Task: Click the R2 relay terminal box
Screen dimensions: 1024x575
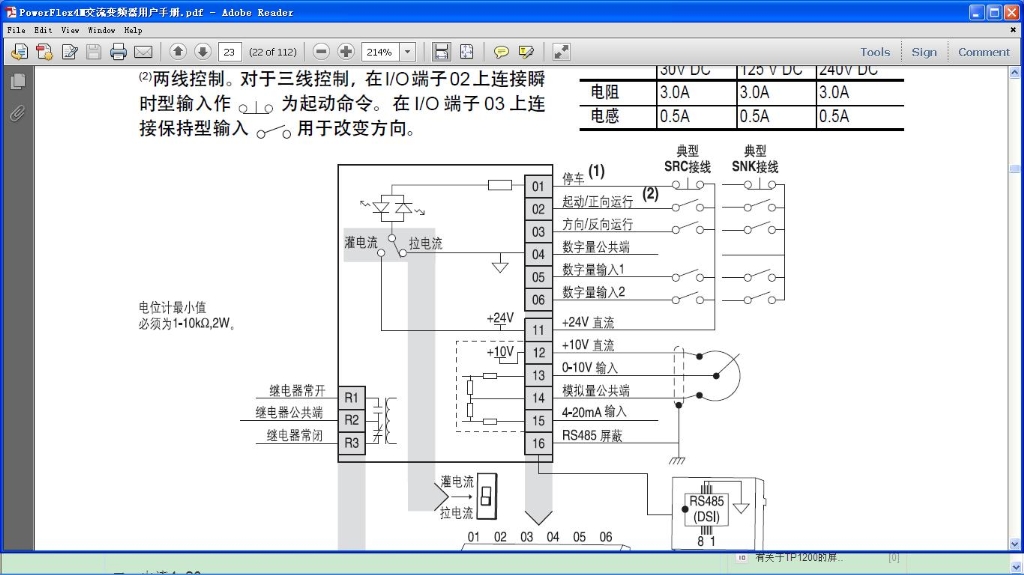Action: tap(352, 420)
